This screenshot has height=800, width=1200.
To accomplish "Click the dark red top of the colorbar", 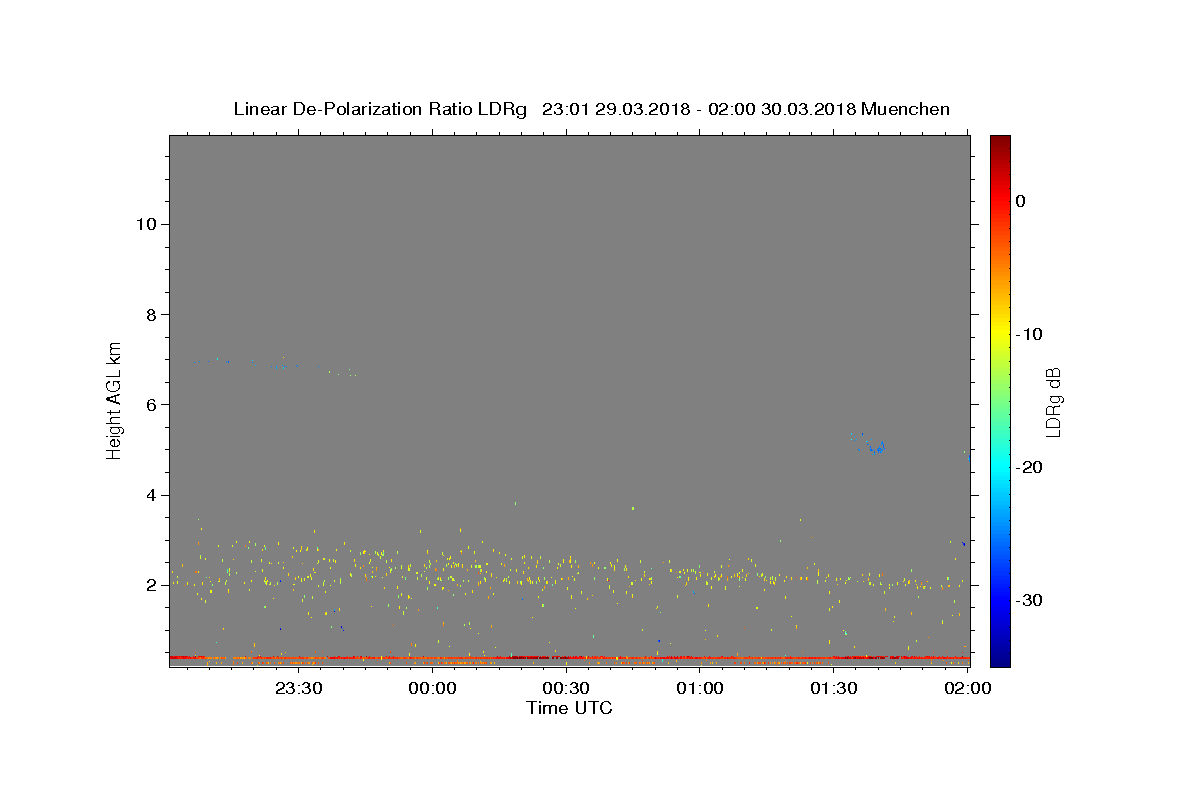I will pyautogui.click(x=1000, y=142).
